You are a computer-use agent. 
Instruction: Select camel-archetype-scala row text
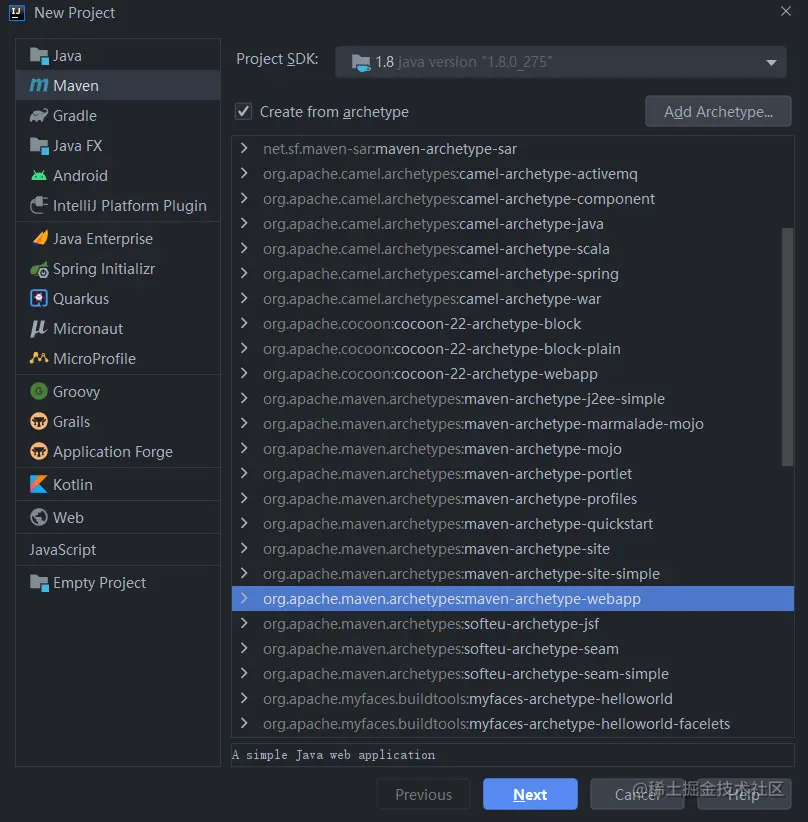point(436,248)
